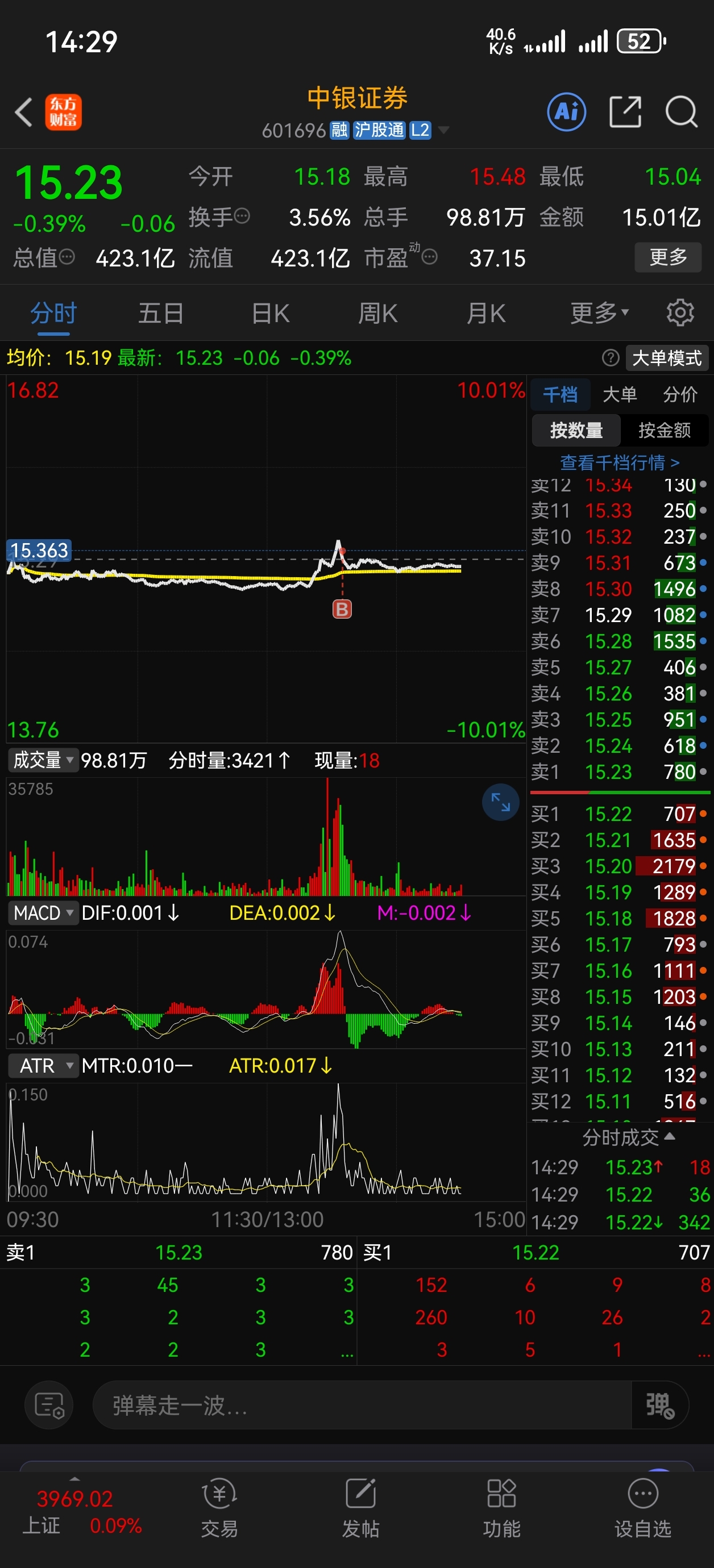Switch to the 五日 tab
Image resolution: width=714 pixels, height=1568 pixels.
(x=161, y=313)
